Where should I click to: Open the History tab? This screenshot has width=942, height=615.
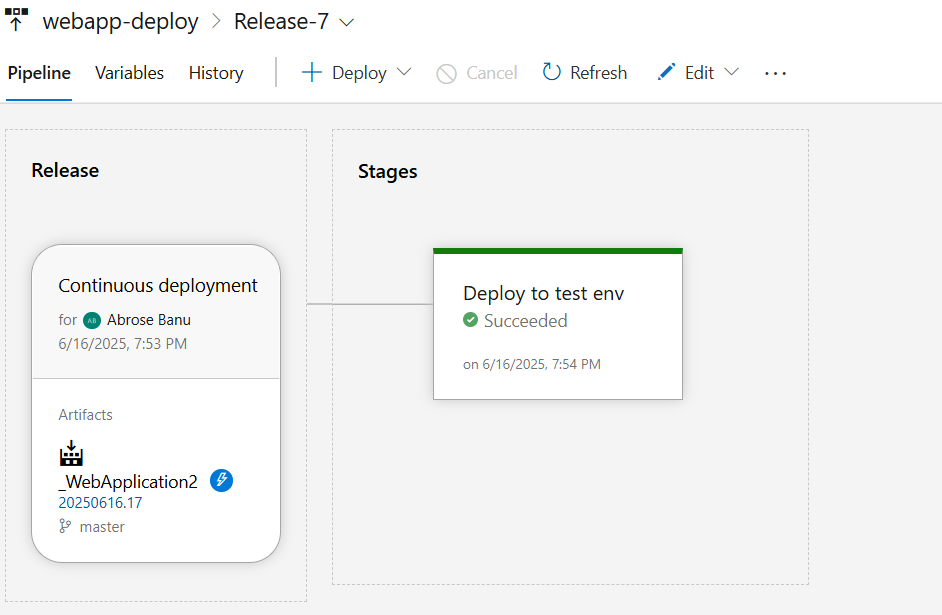(x=216, y=73)
